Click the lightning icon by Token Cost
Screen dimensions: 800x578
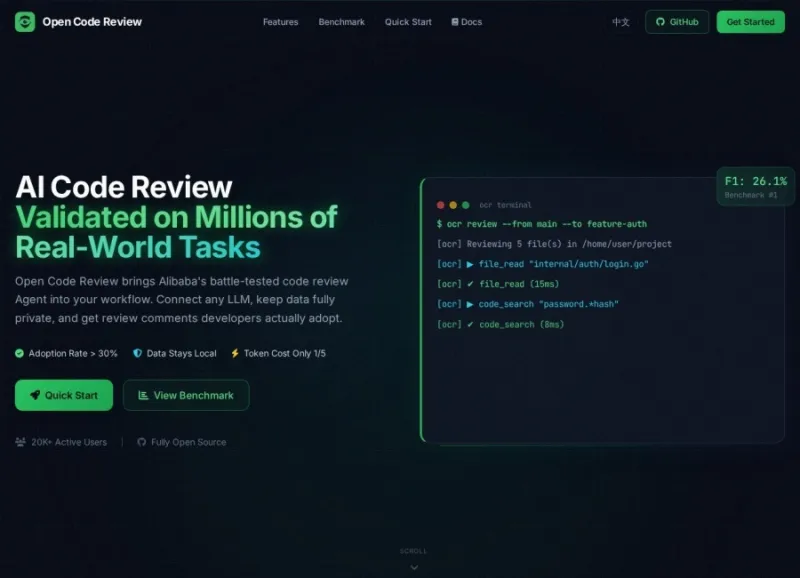click(x=235, y=353)
